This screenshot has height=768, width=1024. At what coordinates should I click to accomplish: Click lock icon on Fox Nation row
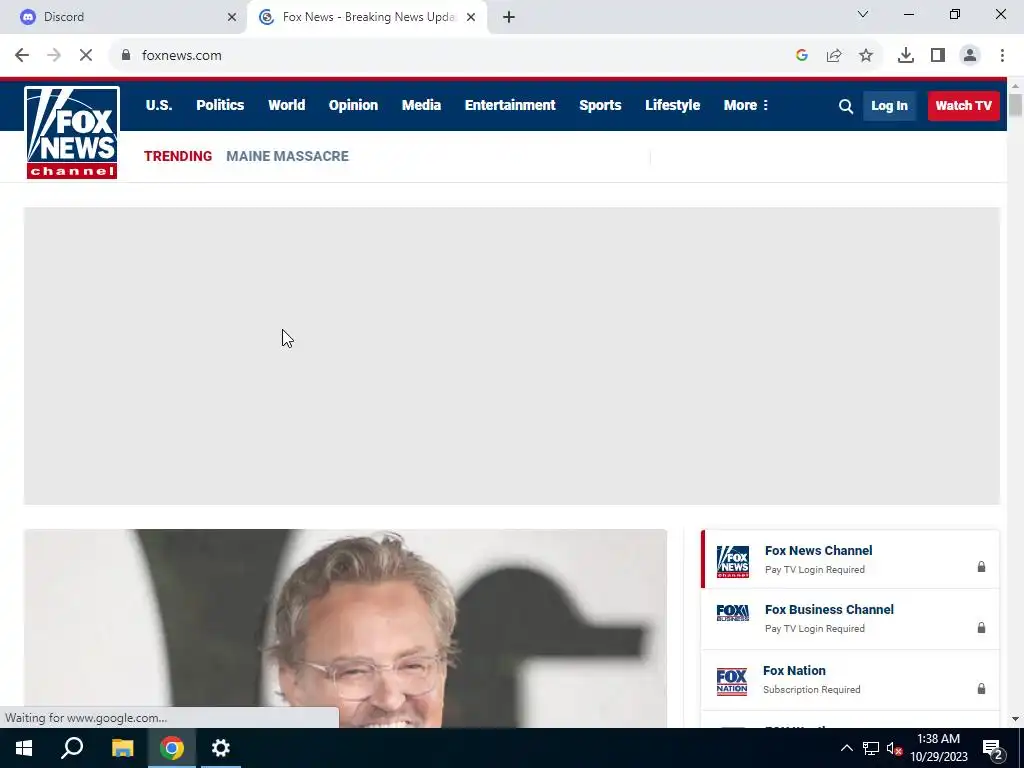(981, 688)
